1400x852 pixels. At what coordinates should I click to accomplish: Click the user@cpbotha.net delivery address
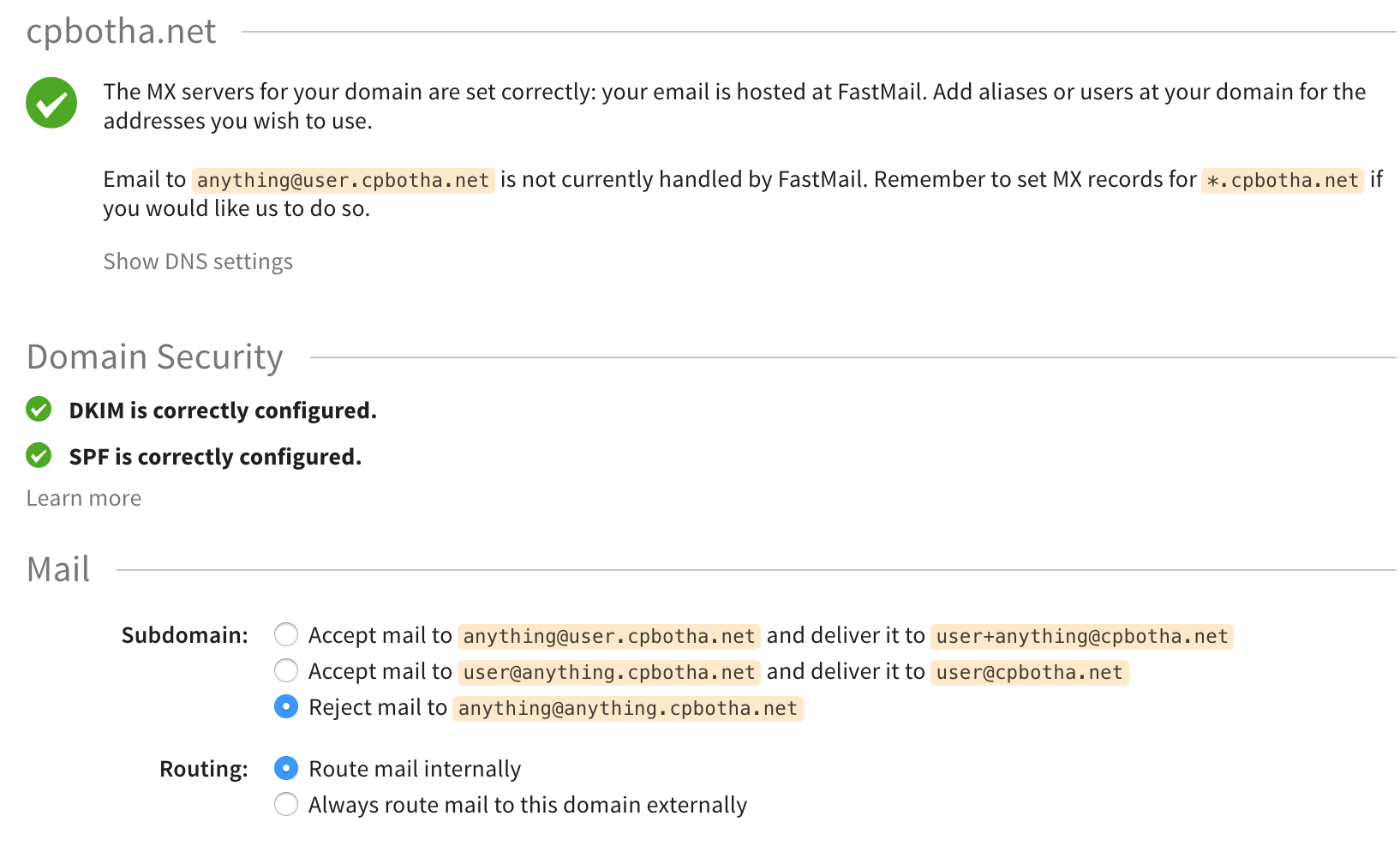point(1030,672)
